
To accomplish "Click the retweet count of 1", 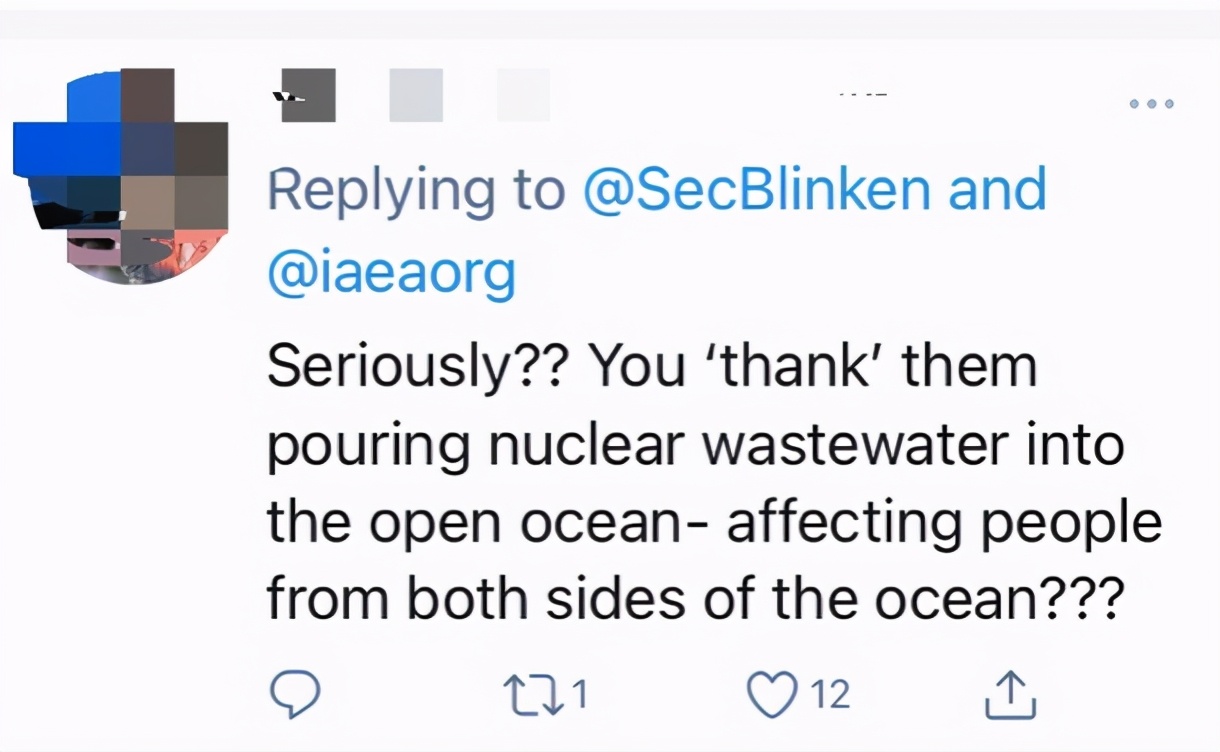I will click(577, 693).
